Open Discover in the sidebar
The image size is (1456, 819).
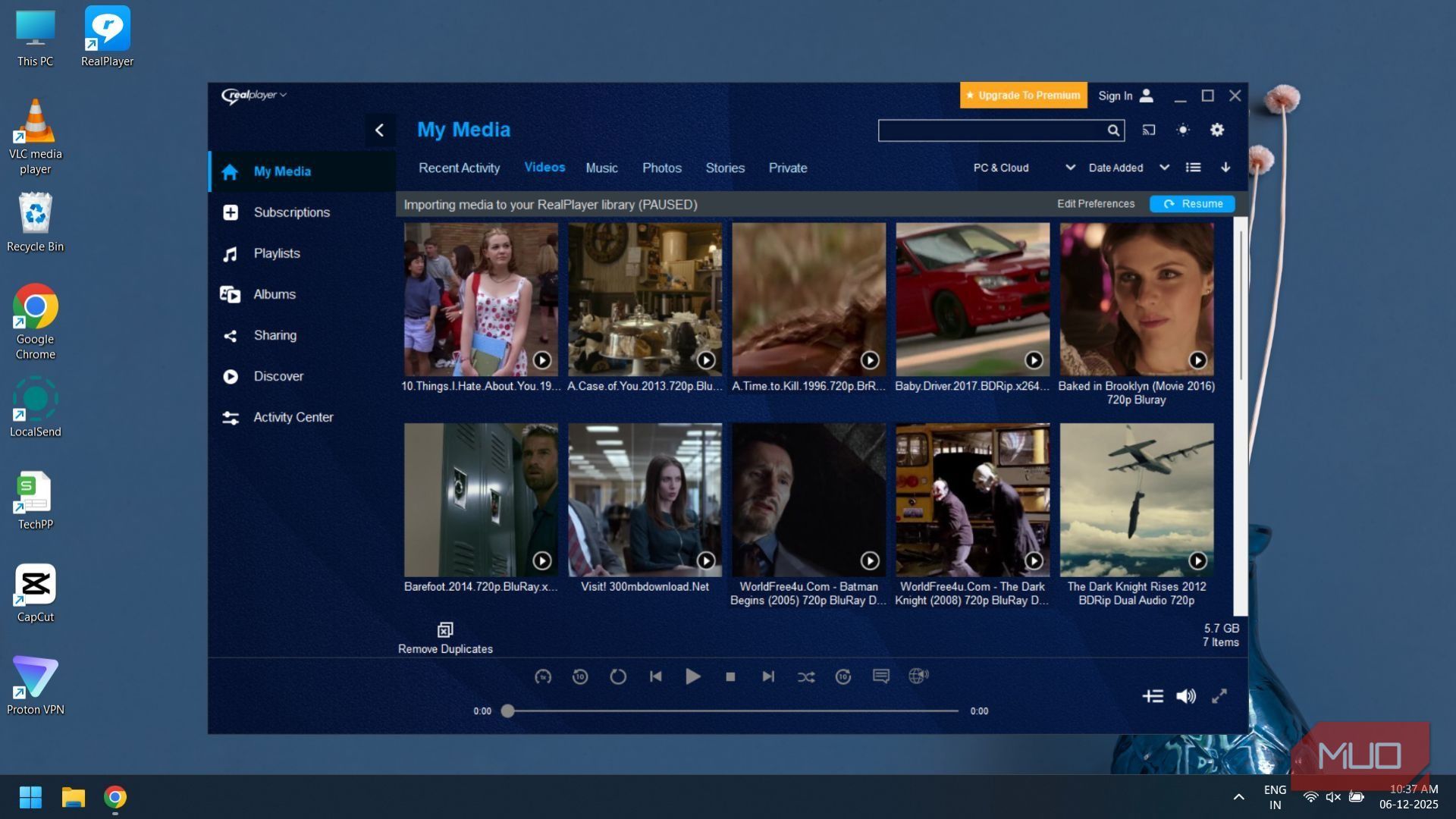(302, 376)
